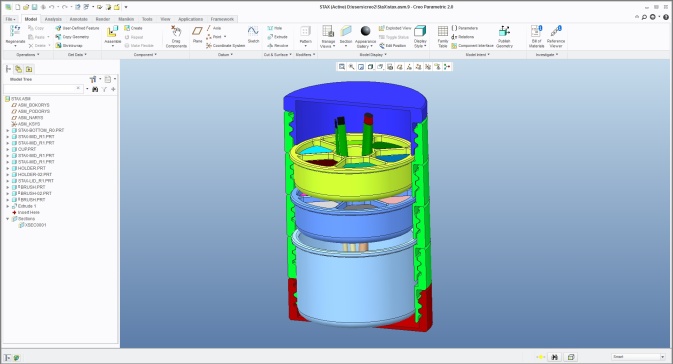Image resolution: width=673 pixels, height=364 pixels.
Task: Open the Applications tab
Action: coord(191,19)
